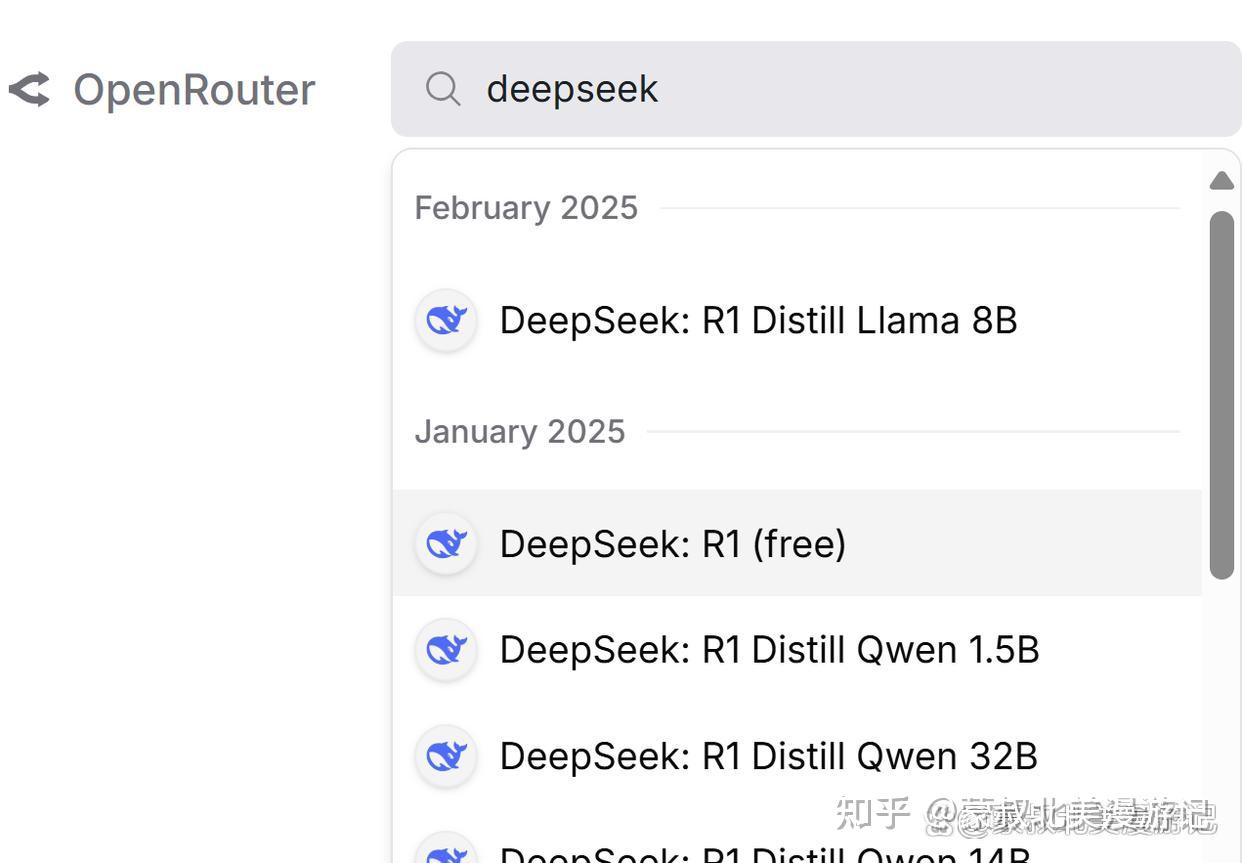1242x863 pixels.
Task: Click the January 2025 section header
Action: click(520, 430)
